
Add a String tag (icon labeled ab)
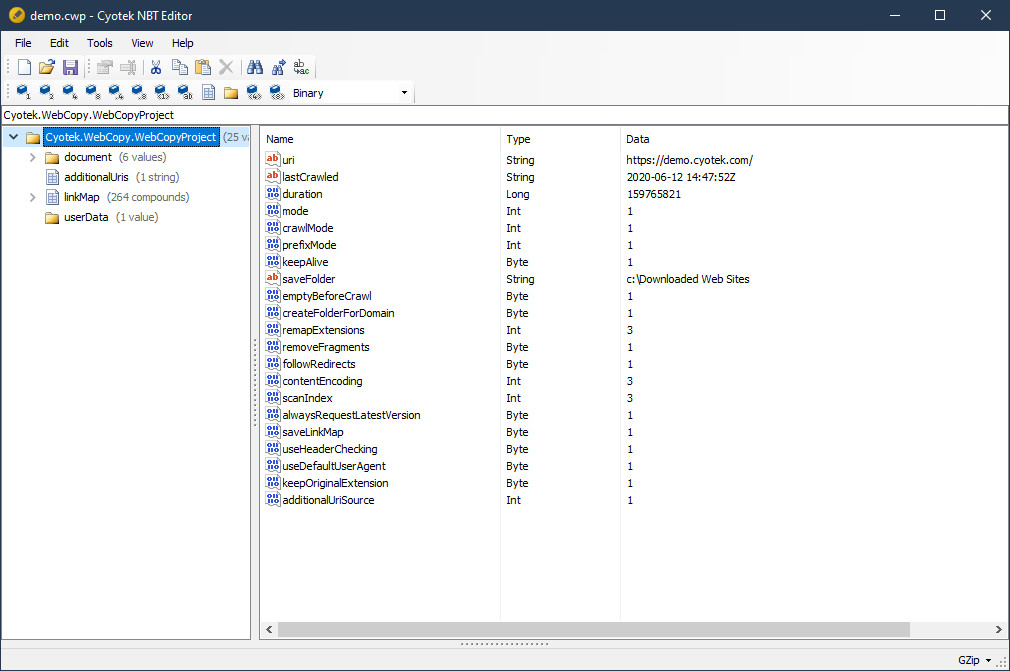click(x=186, y=92)
